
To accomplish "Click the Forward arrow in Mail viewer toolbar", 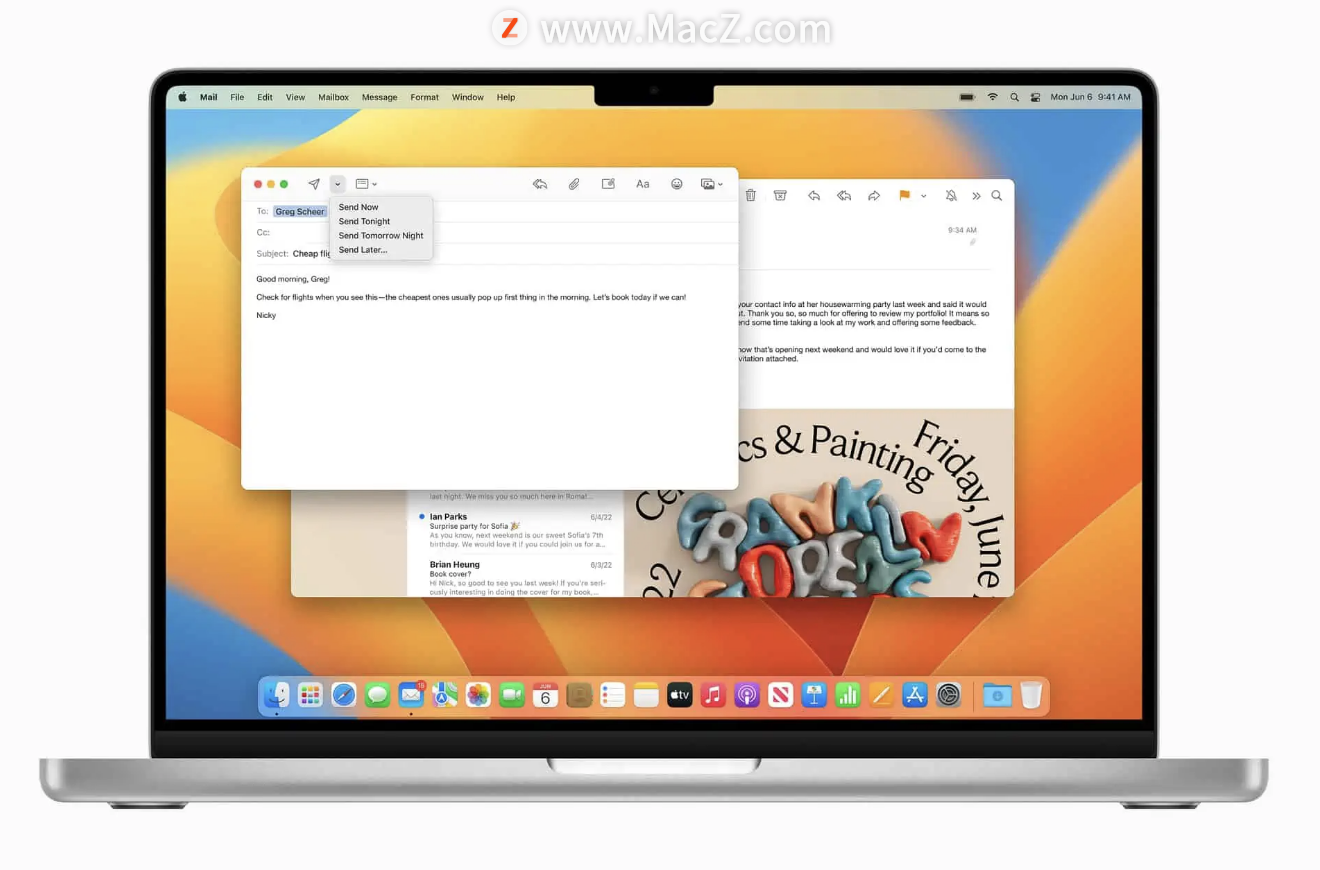I will [874, 196].
